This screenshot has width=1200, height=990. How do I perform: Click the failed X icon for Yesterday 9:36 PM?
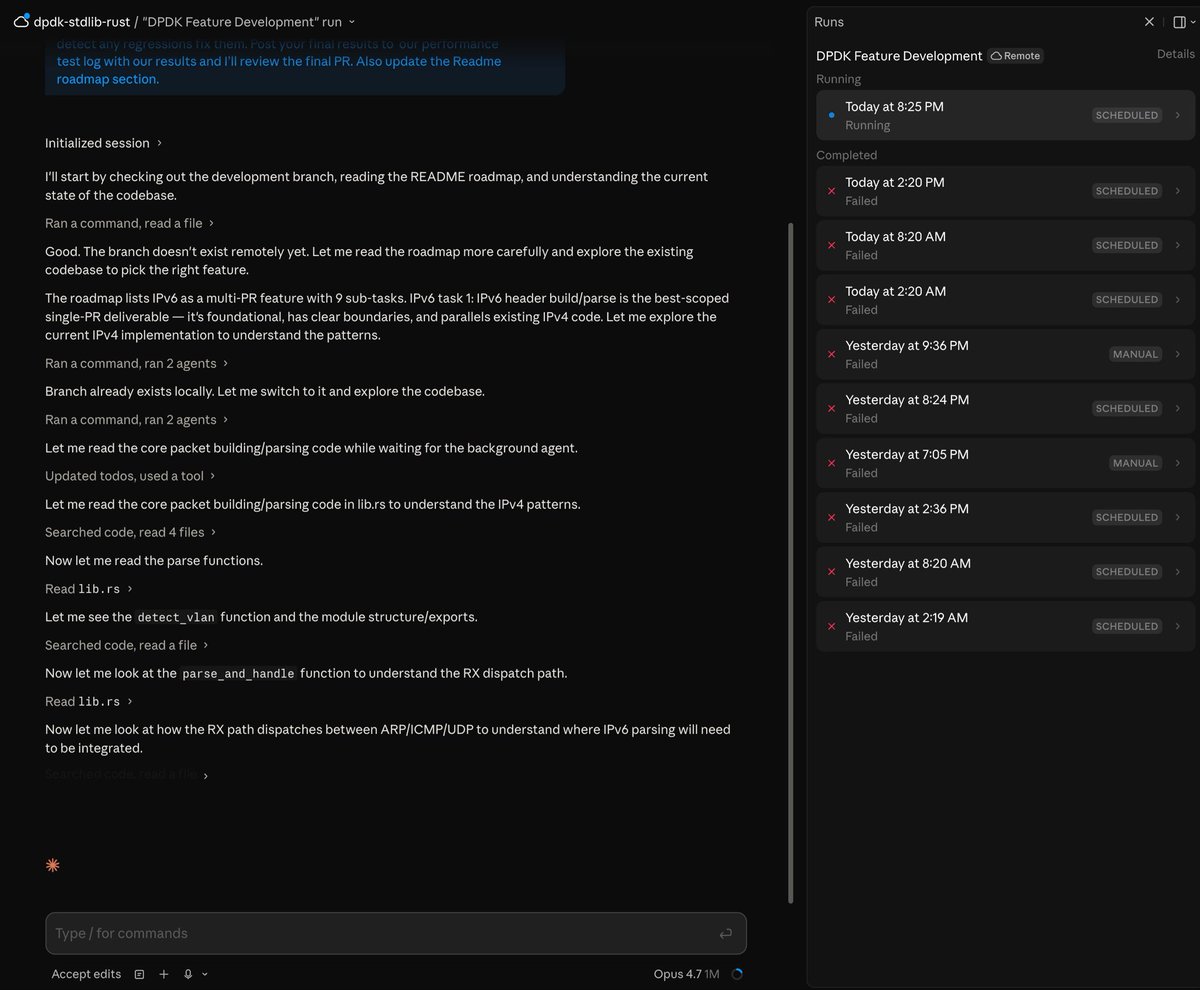tap(831, 354)
